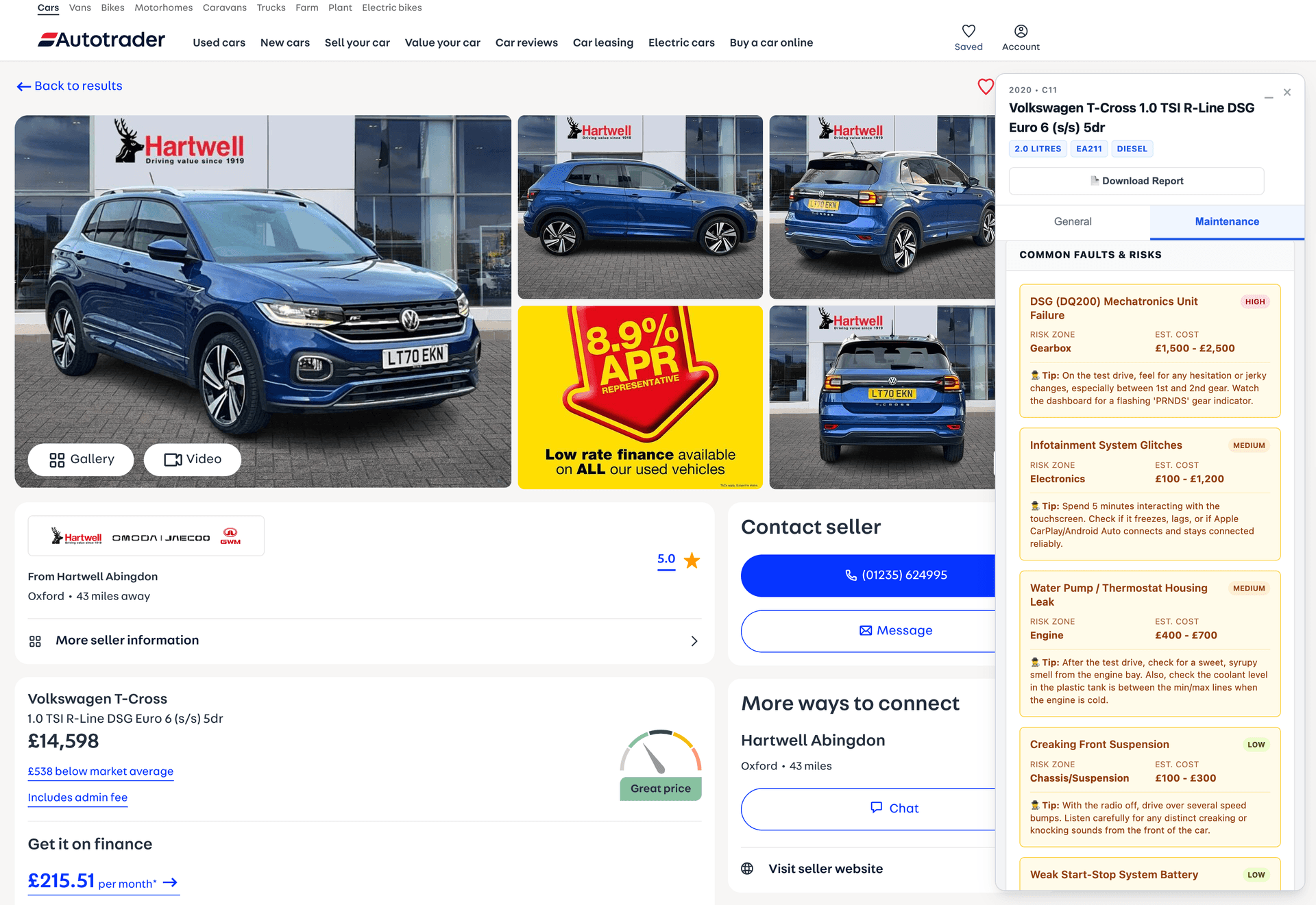Screen dimensions: 1316x905
Task: Open the Account profile icon
Action: coord(1021,32)
